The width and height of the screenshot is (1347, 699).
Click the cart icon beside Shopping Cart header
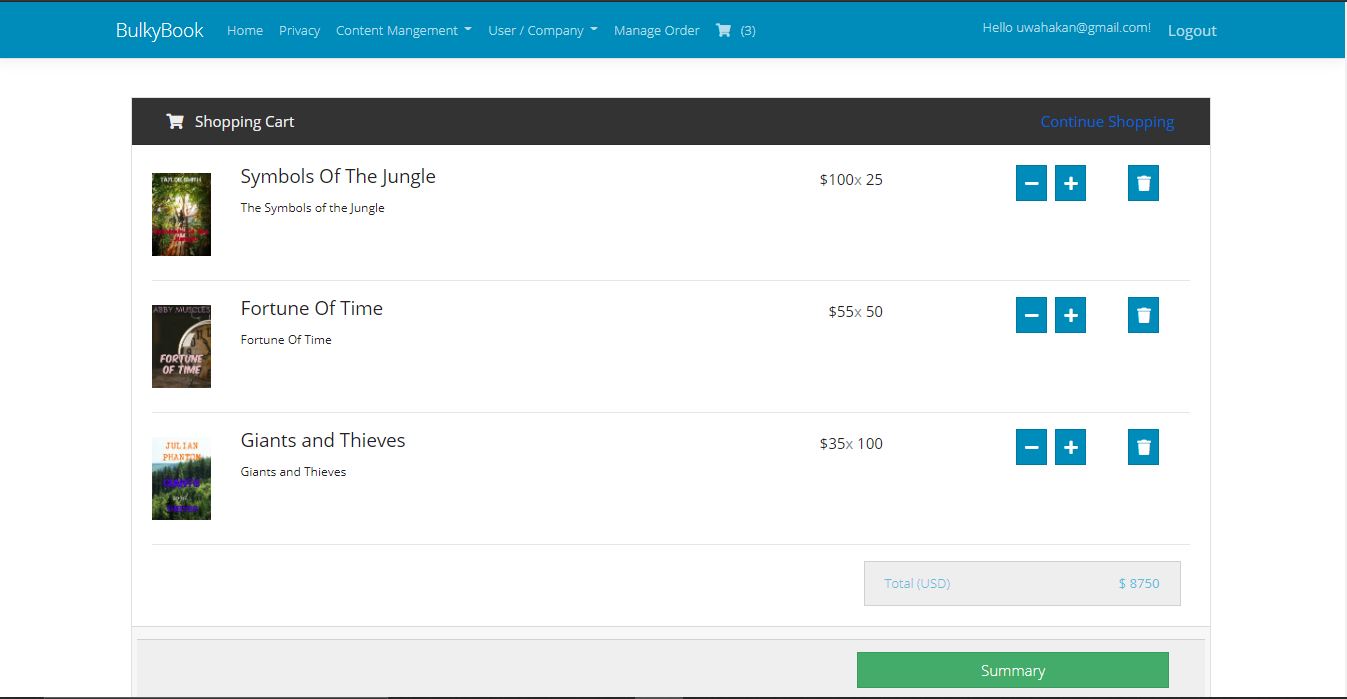pos(174,120)
